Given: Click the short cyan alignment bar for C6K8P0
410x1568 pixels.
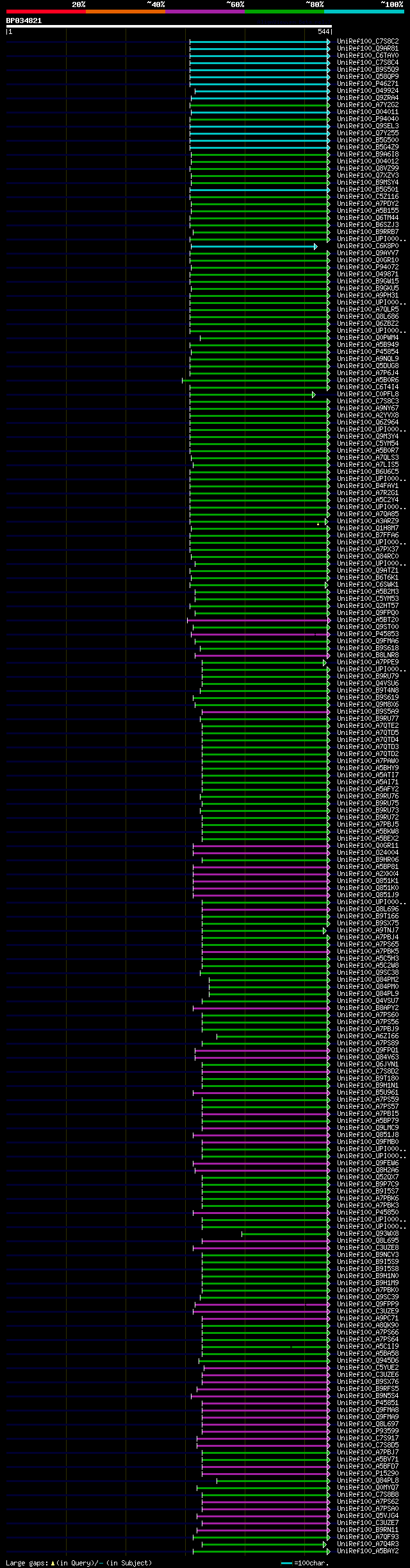Looking at the screenshot, I should coord(254,246).
